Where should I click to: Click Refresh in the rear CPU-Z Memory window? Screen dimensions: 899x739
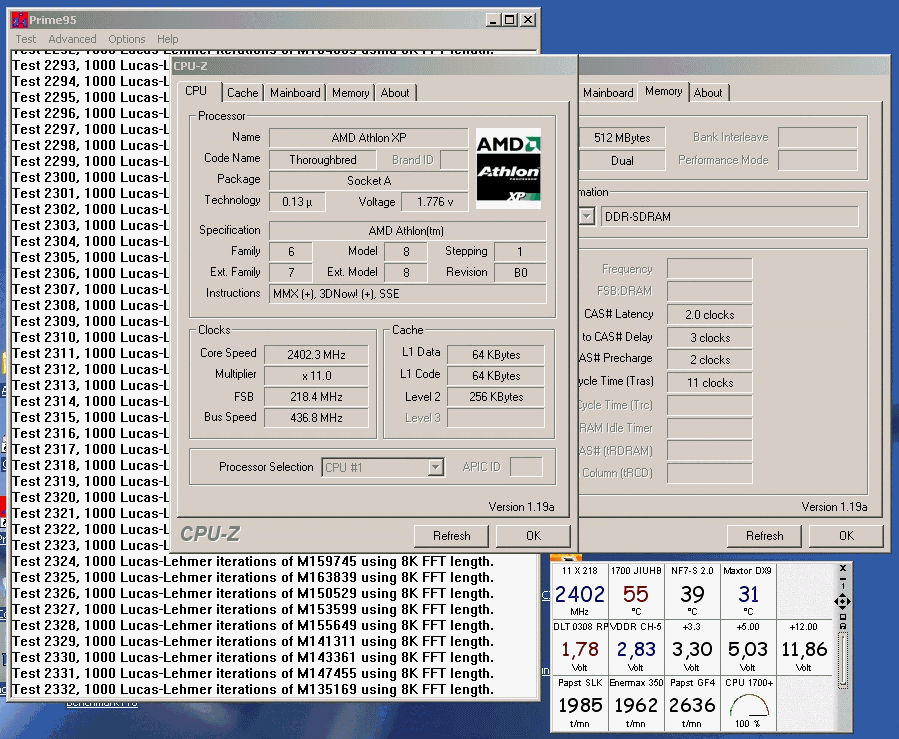coord(764,535)
